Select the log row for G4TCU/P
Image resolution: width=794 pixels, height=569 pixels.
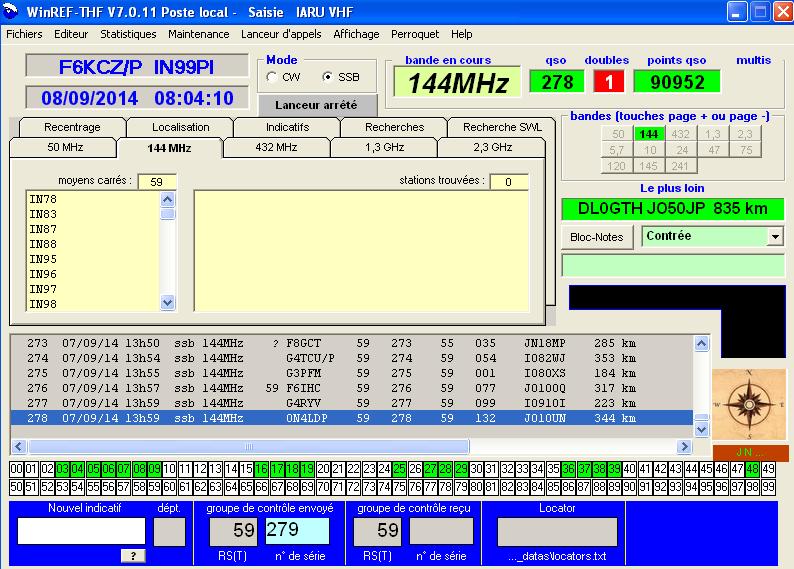point(351,358)
